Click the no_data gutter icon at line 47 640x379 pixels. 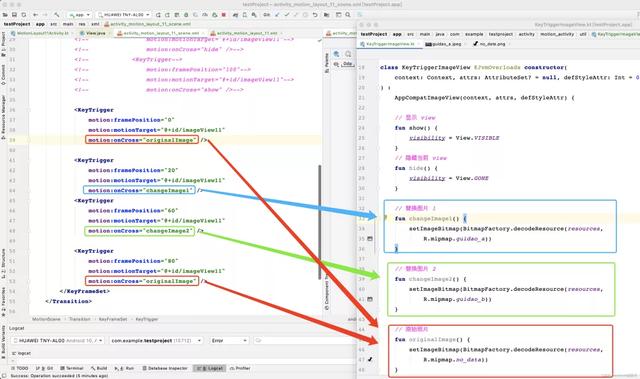click(370, 359)
